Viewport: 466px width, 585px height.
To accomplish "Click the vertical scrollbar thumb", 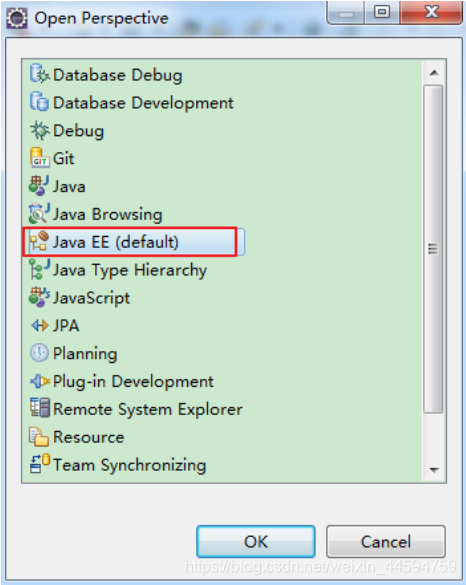I will (434, 249).
